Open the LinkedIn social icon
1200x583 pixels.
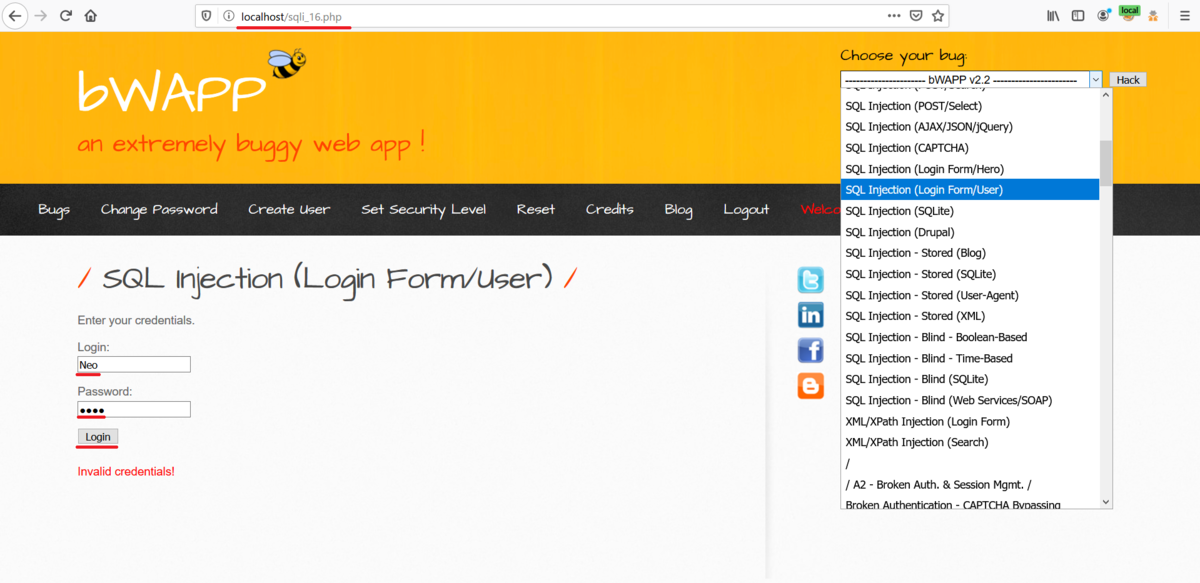click(x=810, y=315)
